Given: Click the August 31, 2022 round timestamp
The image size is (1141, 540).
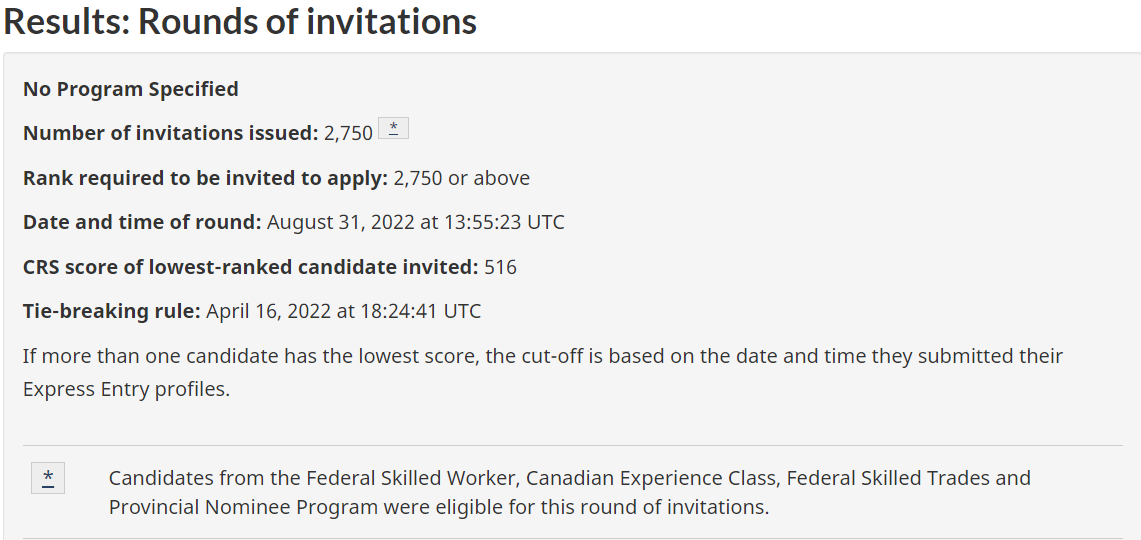Looking at the screenshot, I should [x=416, y=222].
